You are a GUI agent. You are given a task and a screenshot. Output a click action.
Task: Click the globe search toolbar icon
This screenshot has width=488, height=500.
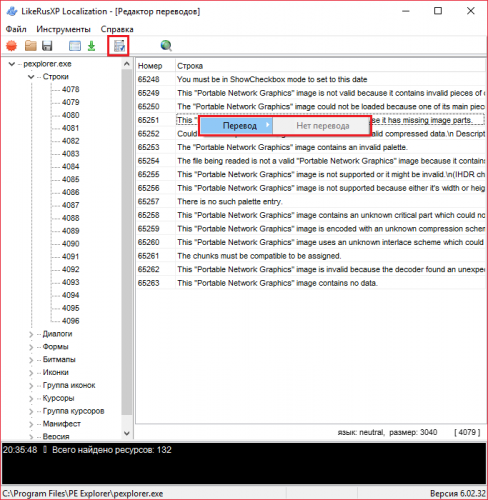(166, 46)
